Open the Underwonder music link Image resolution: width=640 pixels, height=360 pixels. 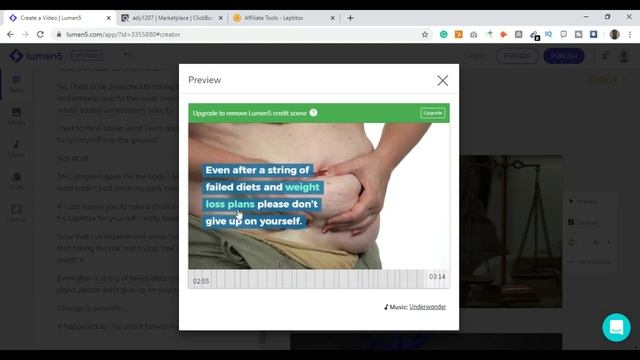pyautogui.click(x=427, y=307)
